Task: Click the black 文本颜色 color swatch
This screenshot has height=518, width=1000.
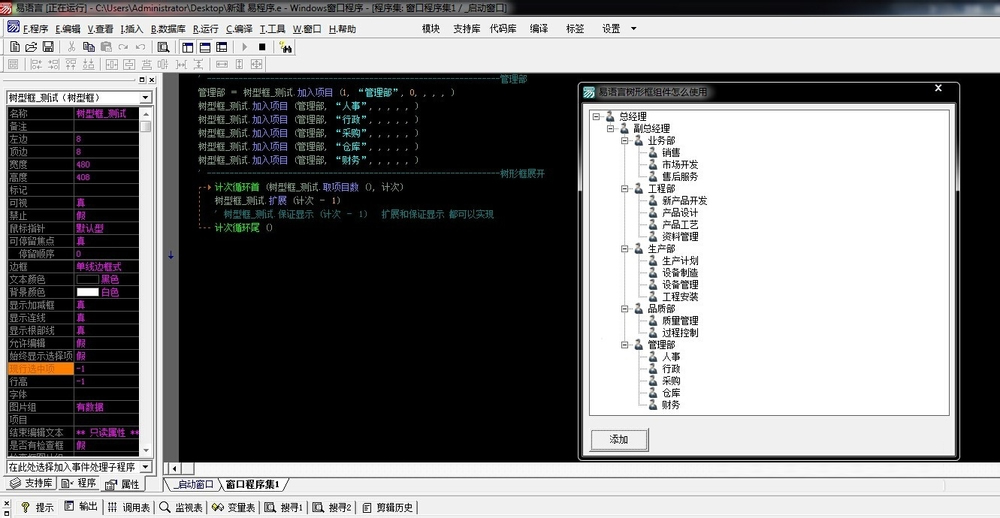Action: pos(87,279)
